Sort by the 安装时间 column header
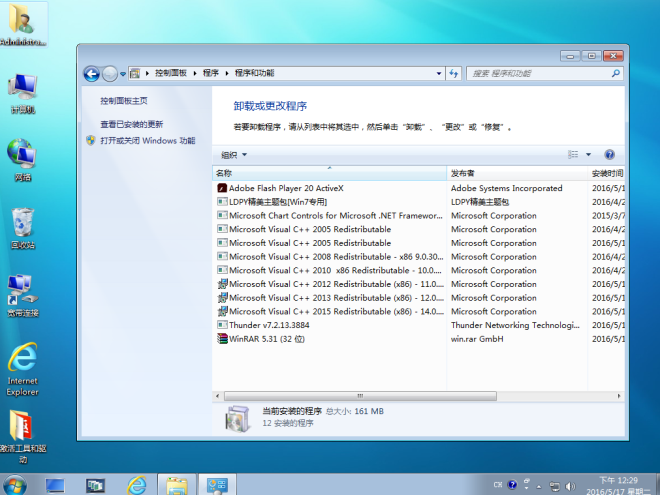This screenshot has width=660, height=495. tap(606, 173)
